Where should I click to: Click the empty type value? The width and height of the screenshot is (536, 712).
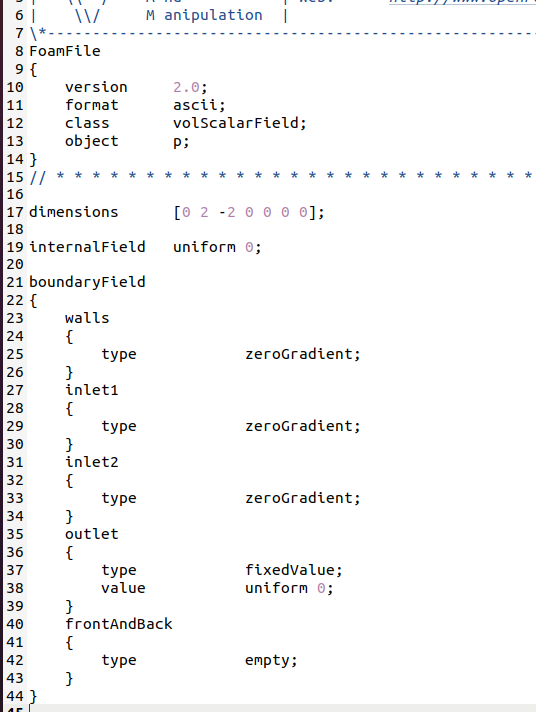pos(267,661)
